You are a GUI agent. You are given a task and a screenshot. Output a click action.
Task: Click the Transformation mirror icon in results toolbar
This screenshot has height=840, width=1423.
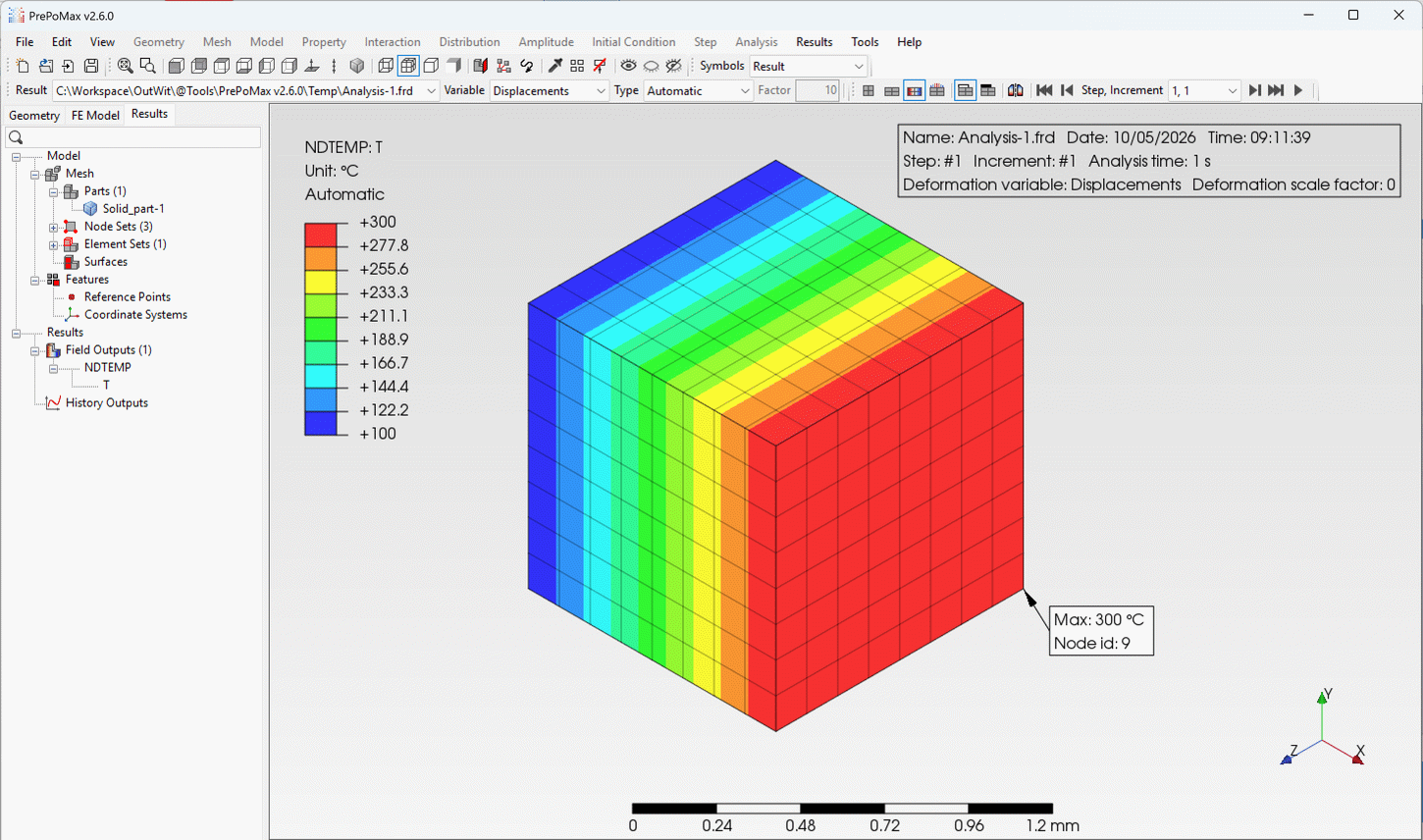click(x=1016, y=90)
